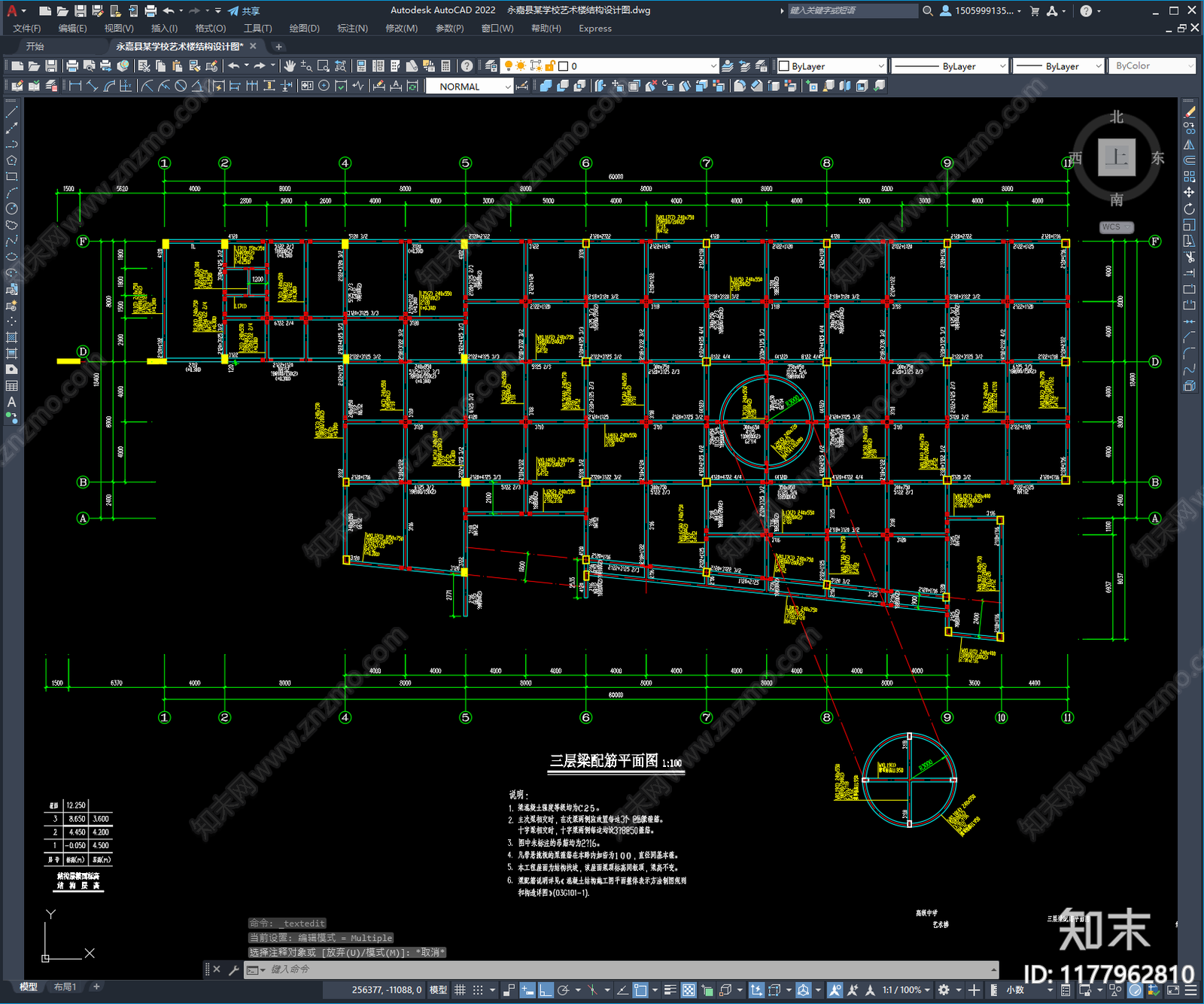Toggle transparency display in status bar

(x=689, y=990)
